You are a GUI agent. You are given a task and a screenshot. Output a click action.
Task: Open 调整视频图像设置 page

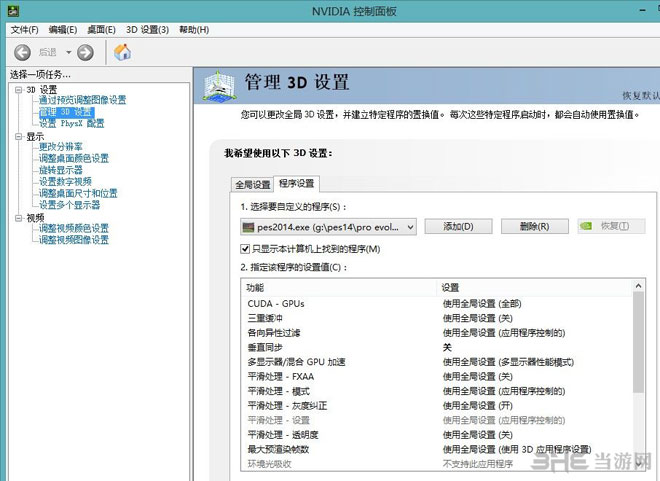click(74, 240)
